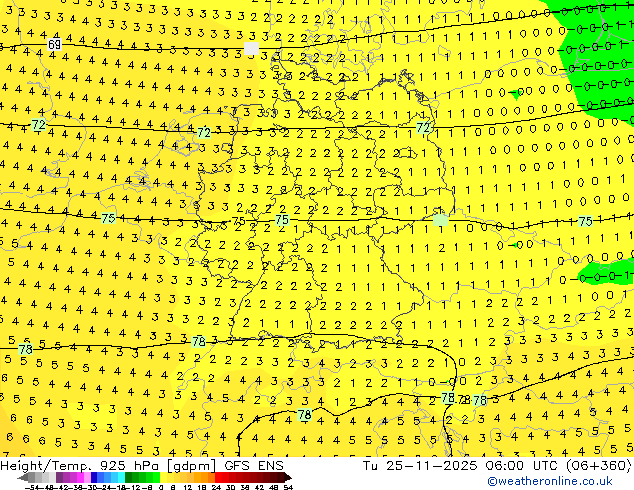Click the 'Height/Temp. 925 hPa [gdpm]' title

[x=108, y=466]
